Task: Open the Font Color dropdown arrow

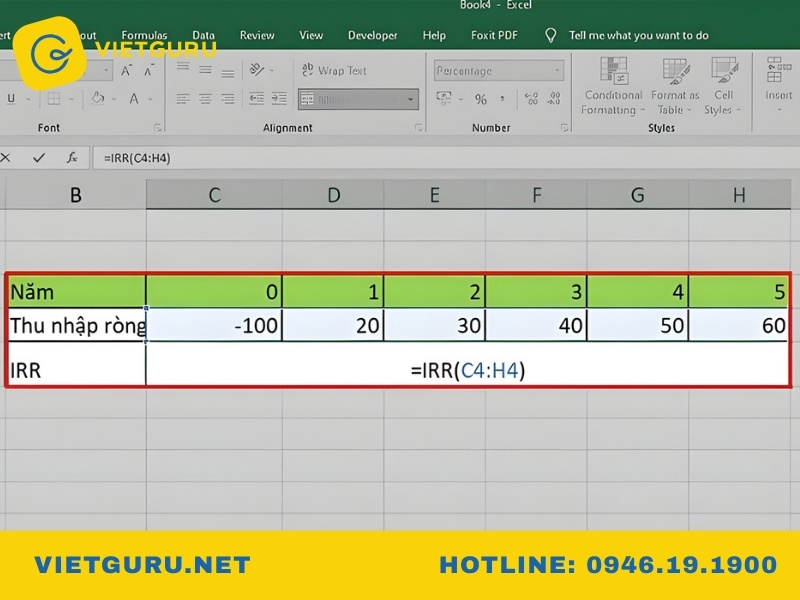Action: click(x=151, y=99)
